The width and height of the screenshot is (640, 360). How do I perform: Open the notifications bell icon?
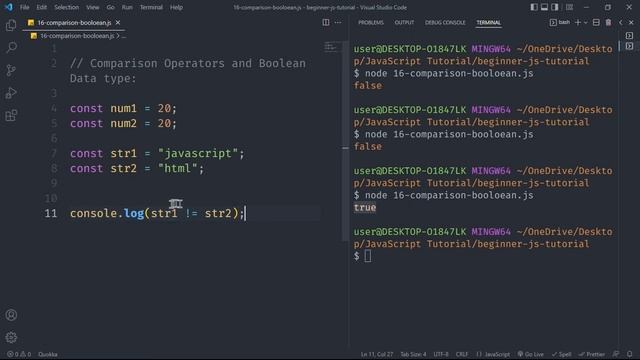click(x=630, y=354)
